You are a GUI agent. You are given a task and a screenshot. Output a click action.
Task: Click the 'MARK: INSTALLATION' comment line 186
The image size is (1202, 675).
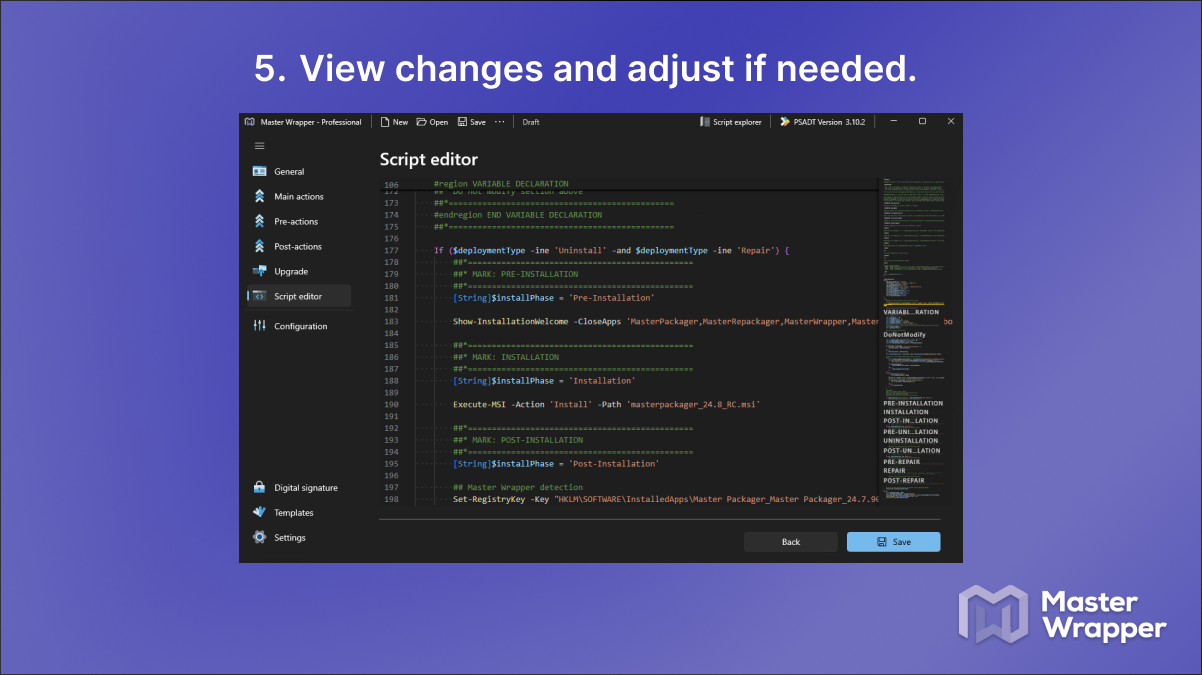click(506, 357)
